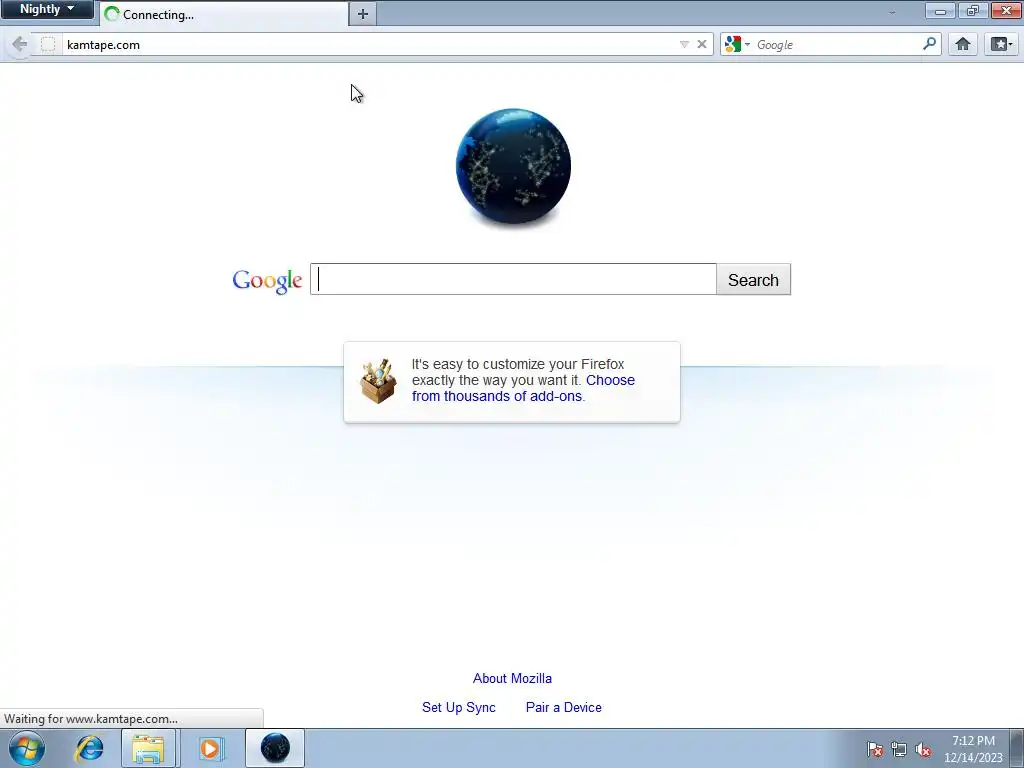Open Choose from thousands of add-ons link
Screen dimensions: 1024x768
coord(523,388)
